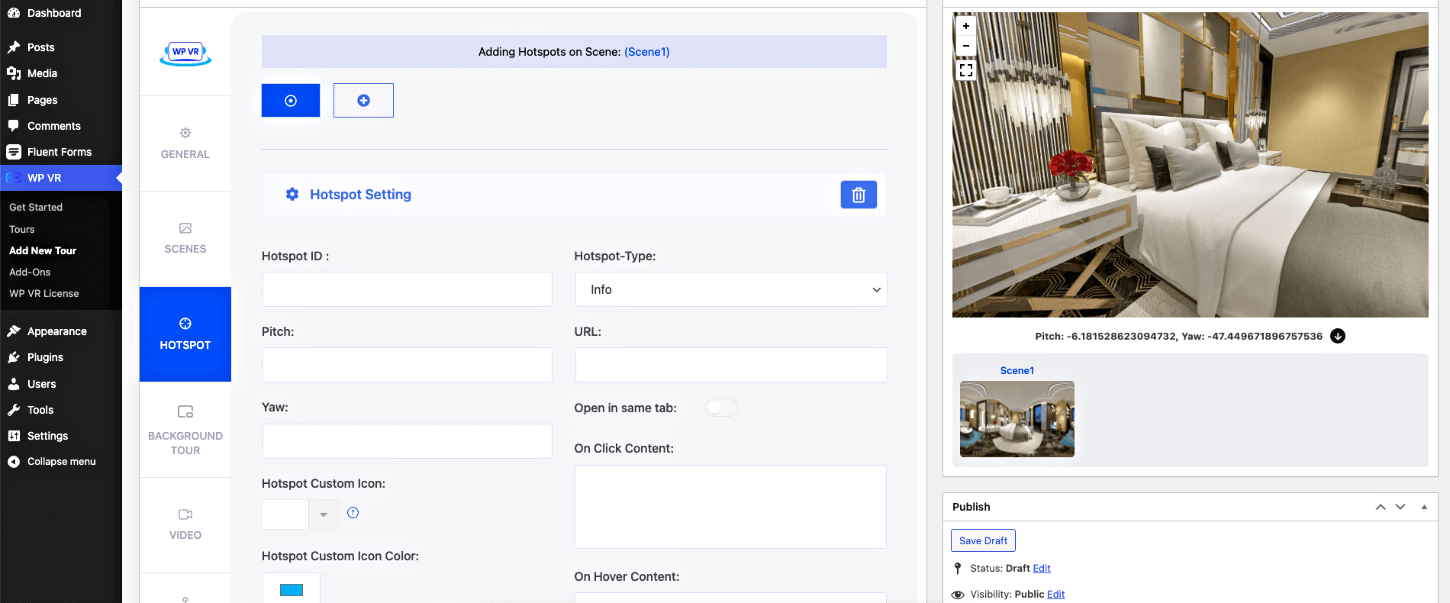
Task: Toggle fullscreen on the tour preview
Action: tap(966, 70)
